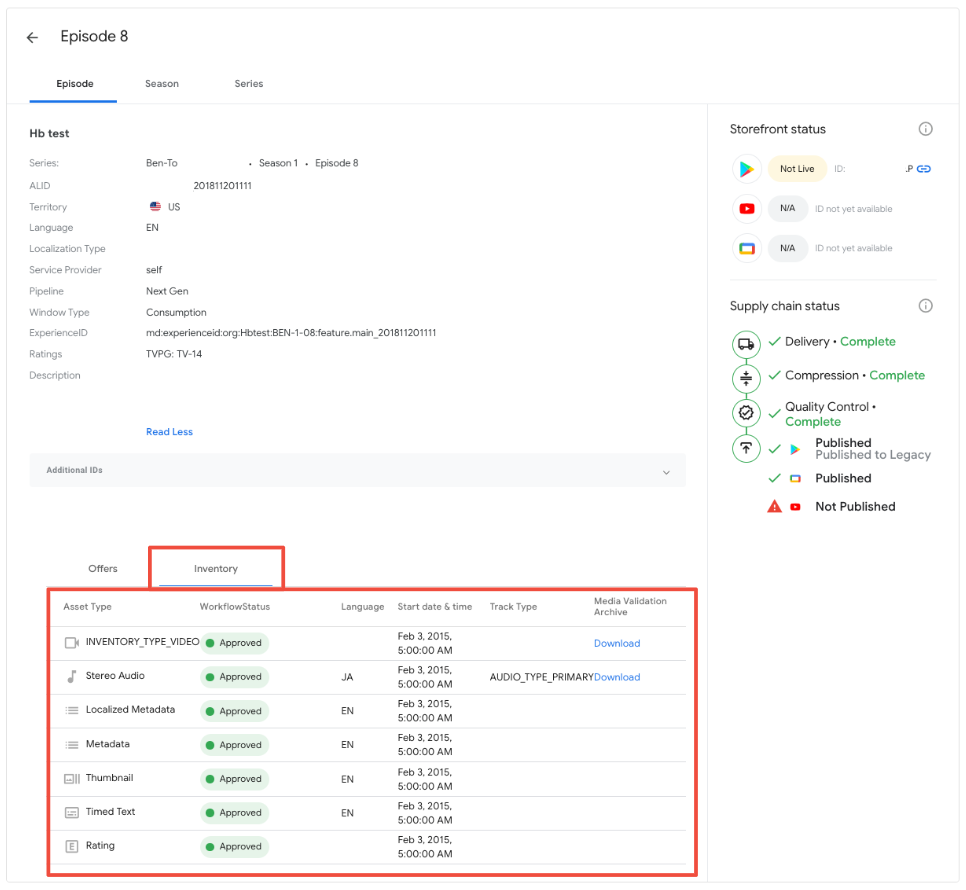Click the music note icon for Stereo Audio
The image size is (966, 890).
tap(71, 676)
